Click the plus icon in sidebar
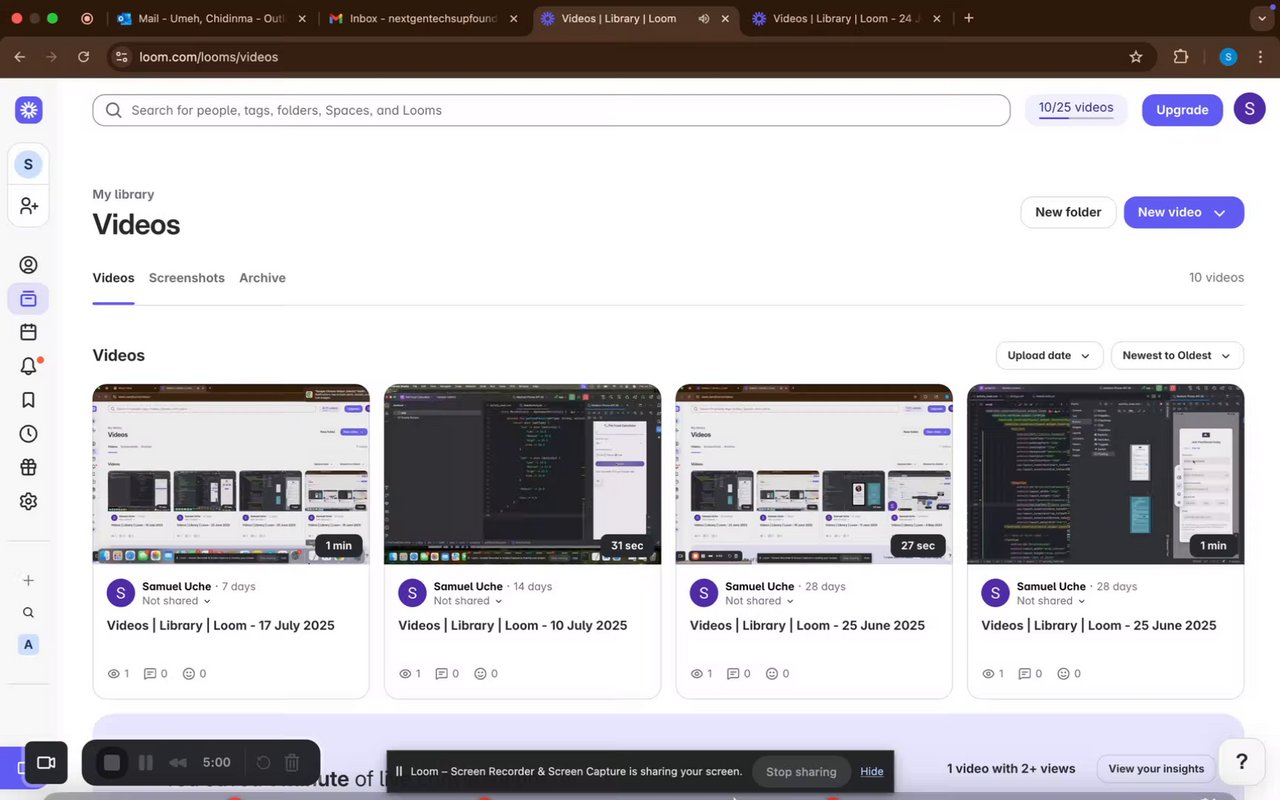Image resolution: width=1280 pixels, height=800 pixels. (28, 580)
